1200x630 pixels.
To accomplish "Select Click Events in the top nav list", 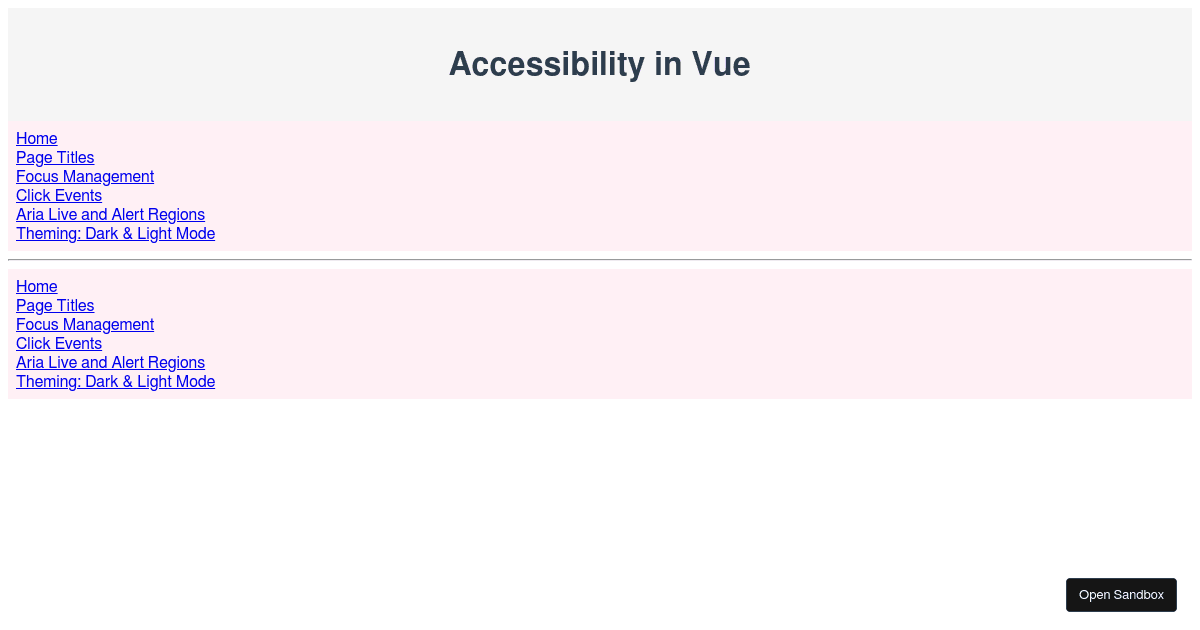I will pos(59,195).
